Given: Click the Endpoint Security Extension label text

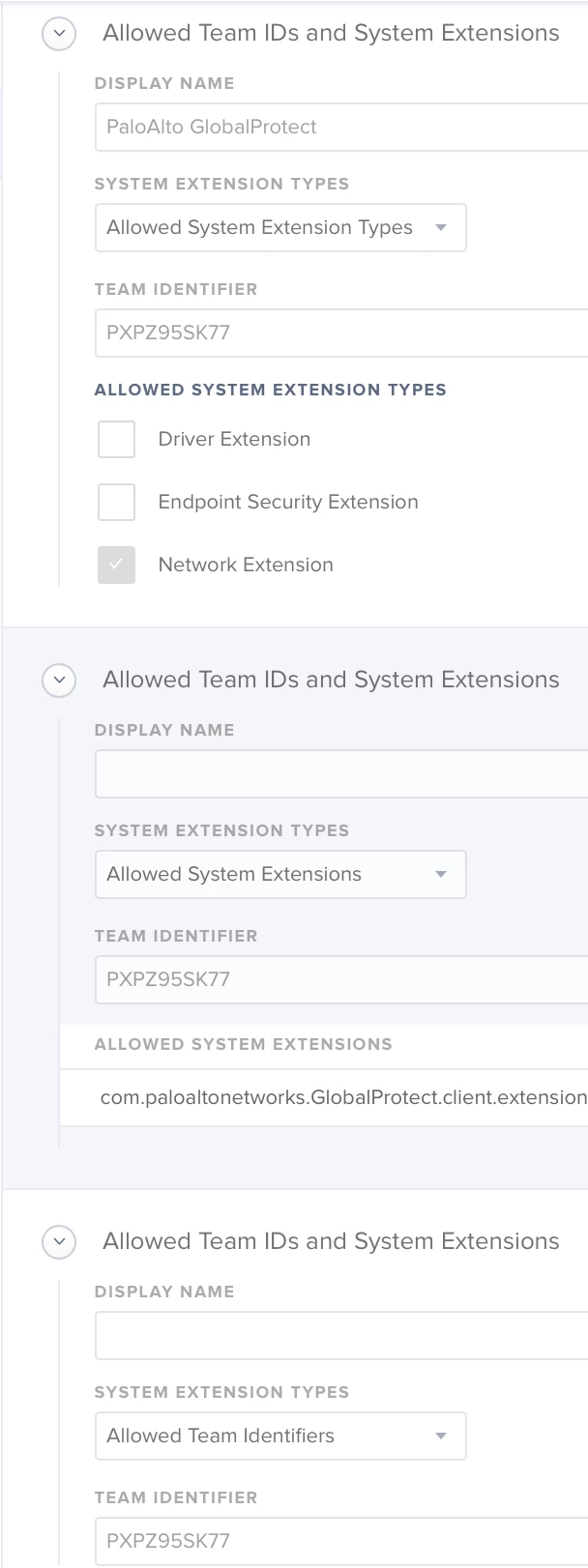Looking at the screenshot, I should pyautogui.click(x=288, y=502).
